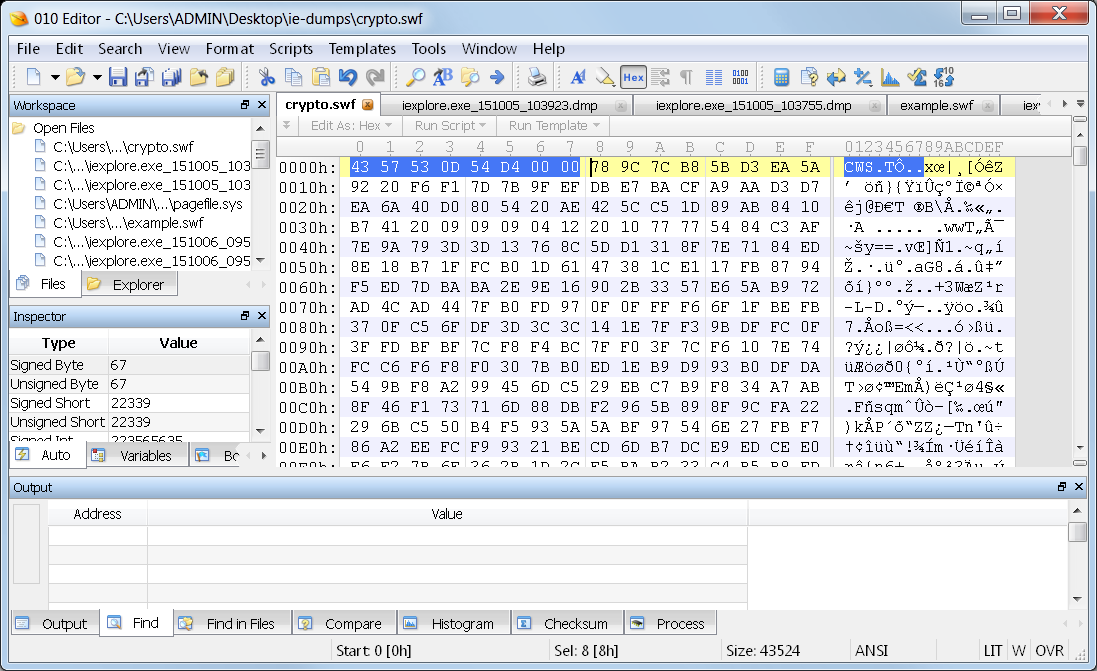Open the Edit As: Hex dropdown
The image size is (1097, 671).
351,126
